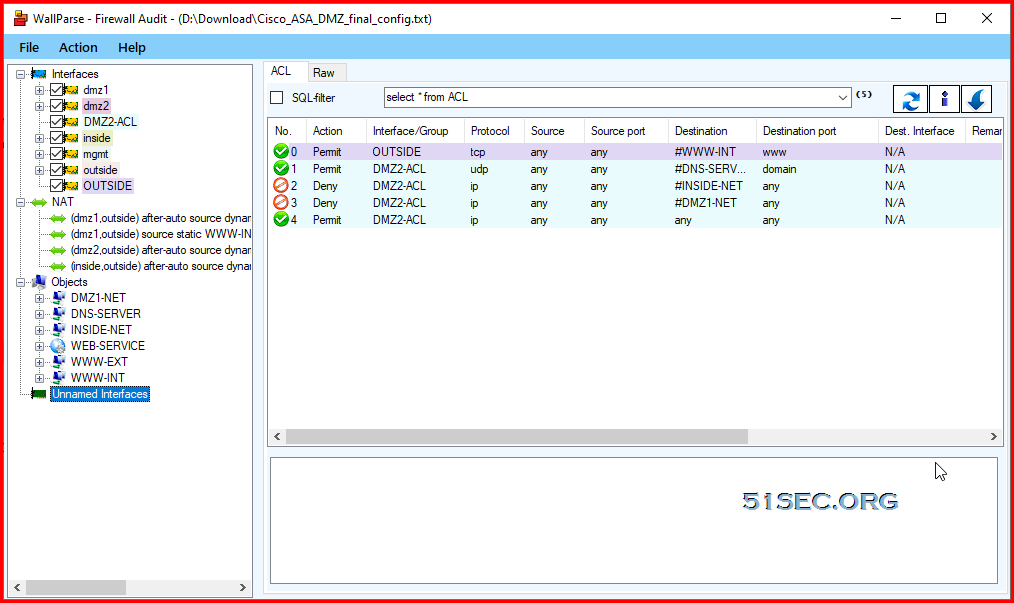1014x603 pixels.
Task: Uncheck the lowercase outside interface checkbox
Action: click(x=56, y=170)
